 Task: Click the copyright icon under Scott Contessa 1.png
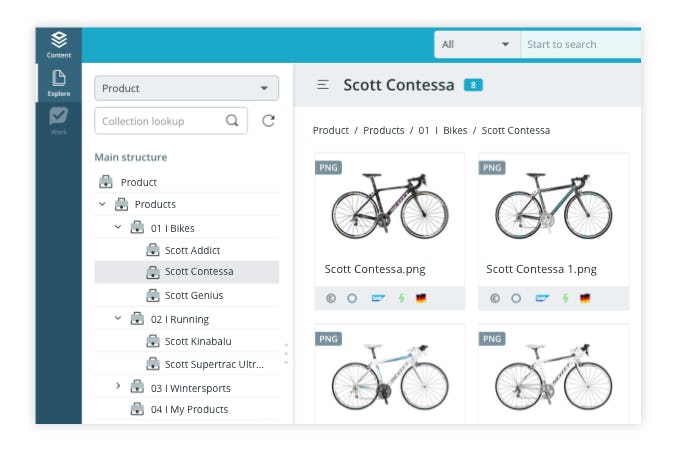click(x=495, y=298)
